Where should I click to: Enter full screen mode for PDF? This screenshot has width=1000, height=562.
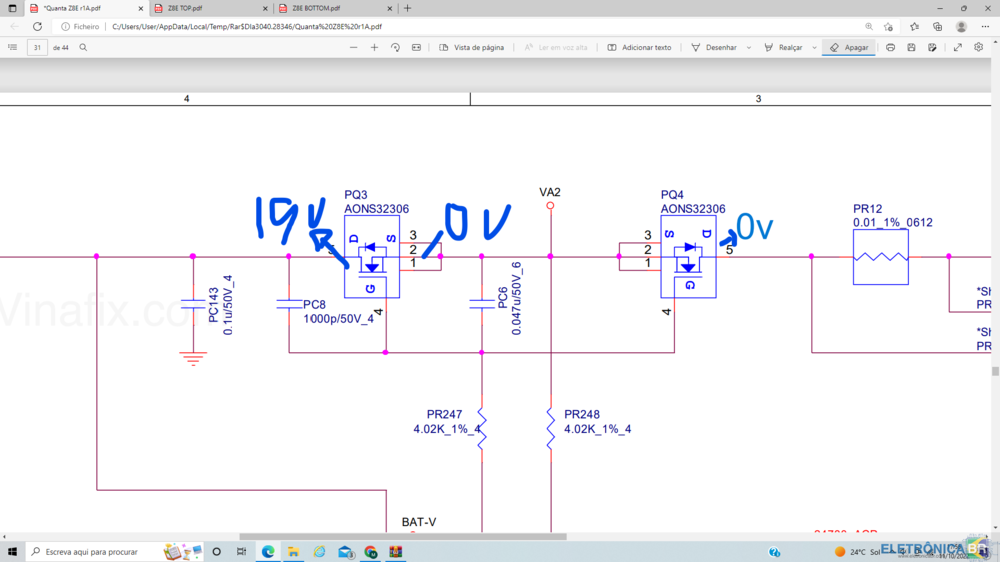pyautogui.click(x=958, y=47)
